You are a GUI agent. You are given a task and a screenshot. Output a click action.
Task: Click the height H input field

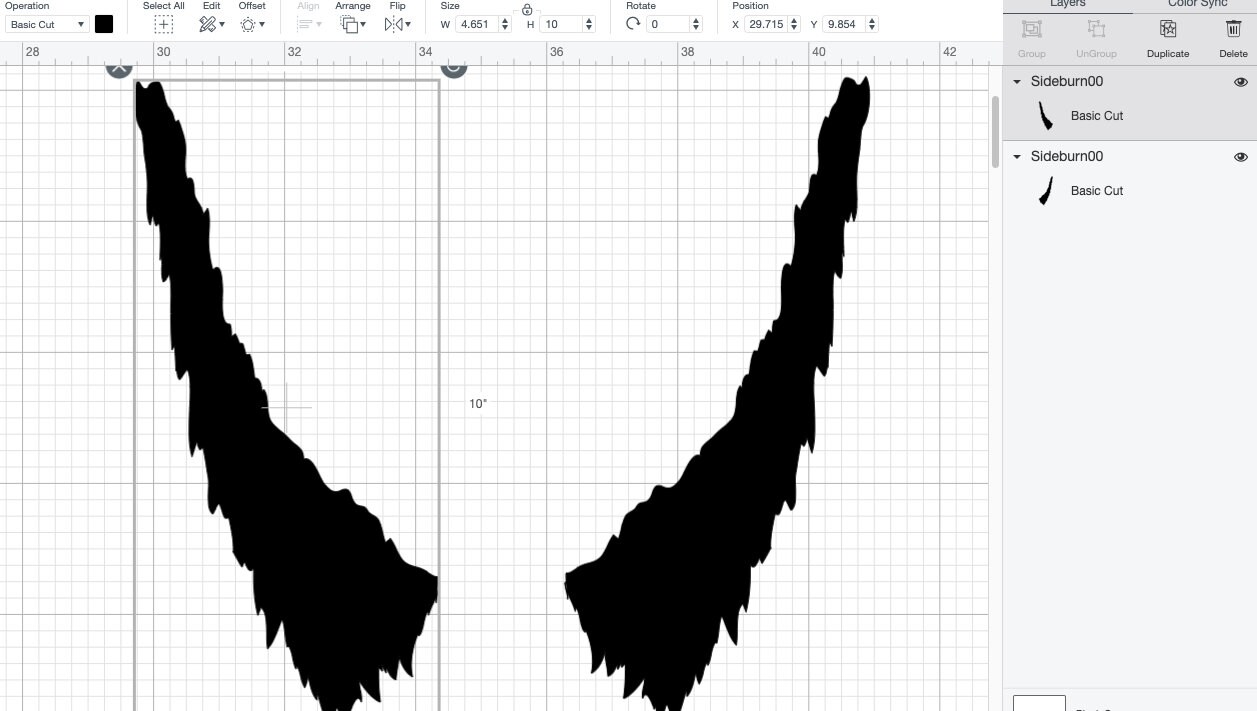coord(560,24)
